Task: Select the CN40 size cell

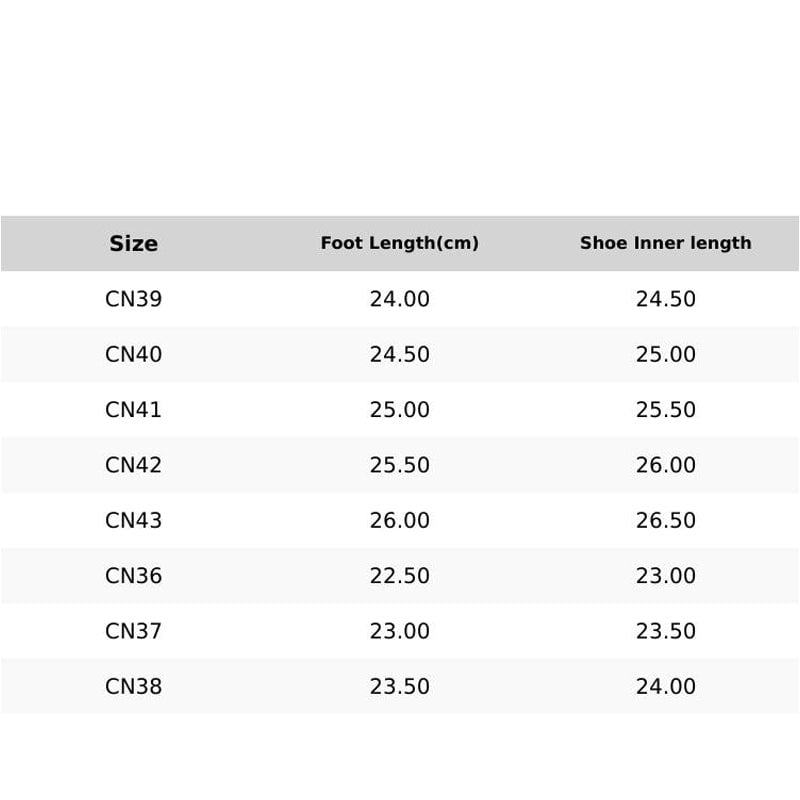Action: click(x=134, y=354)
